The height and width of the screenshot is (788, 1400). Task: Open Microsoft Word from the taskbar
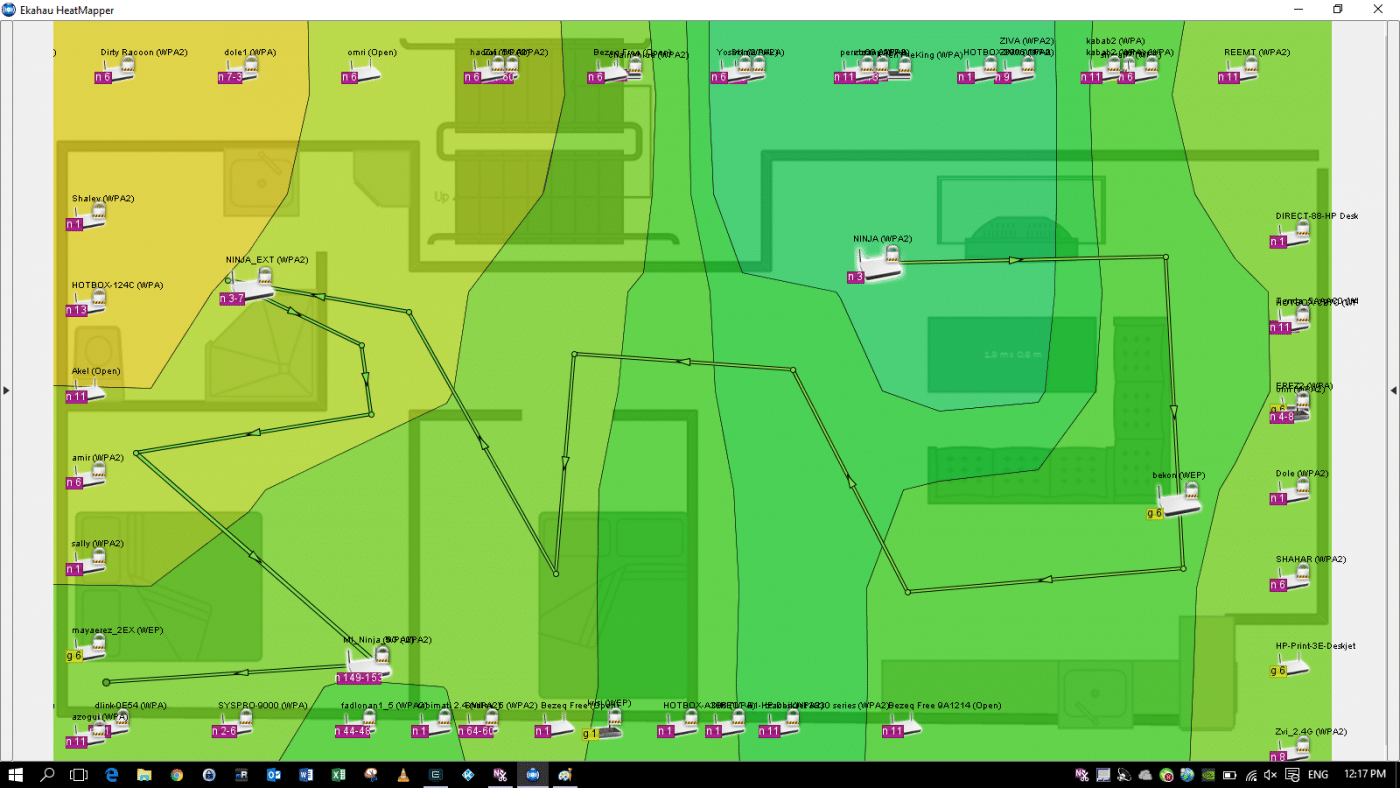point(306,775)
